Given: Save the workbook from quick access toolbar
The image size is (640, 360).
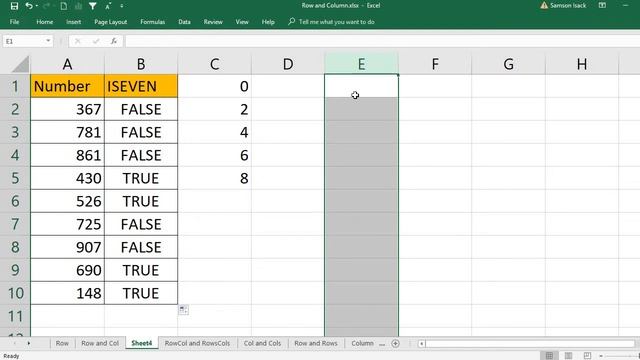Looking at the screenshot, I should pos(14,6).
